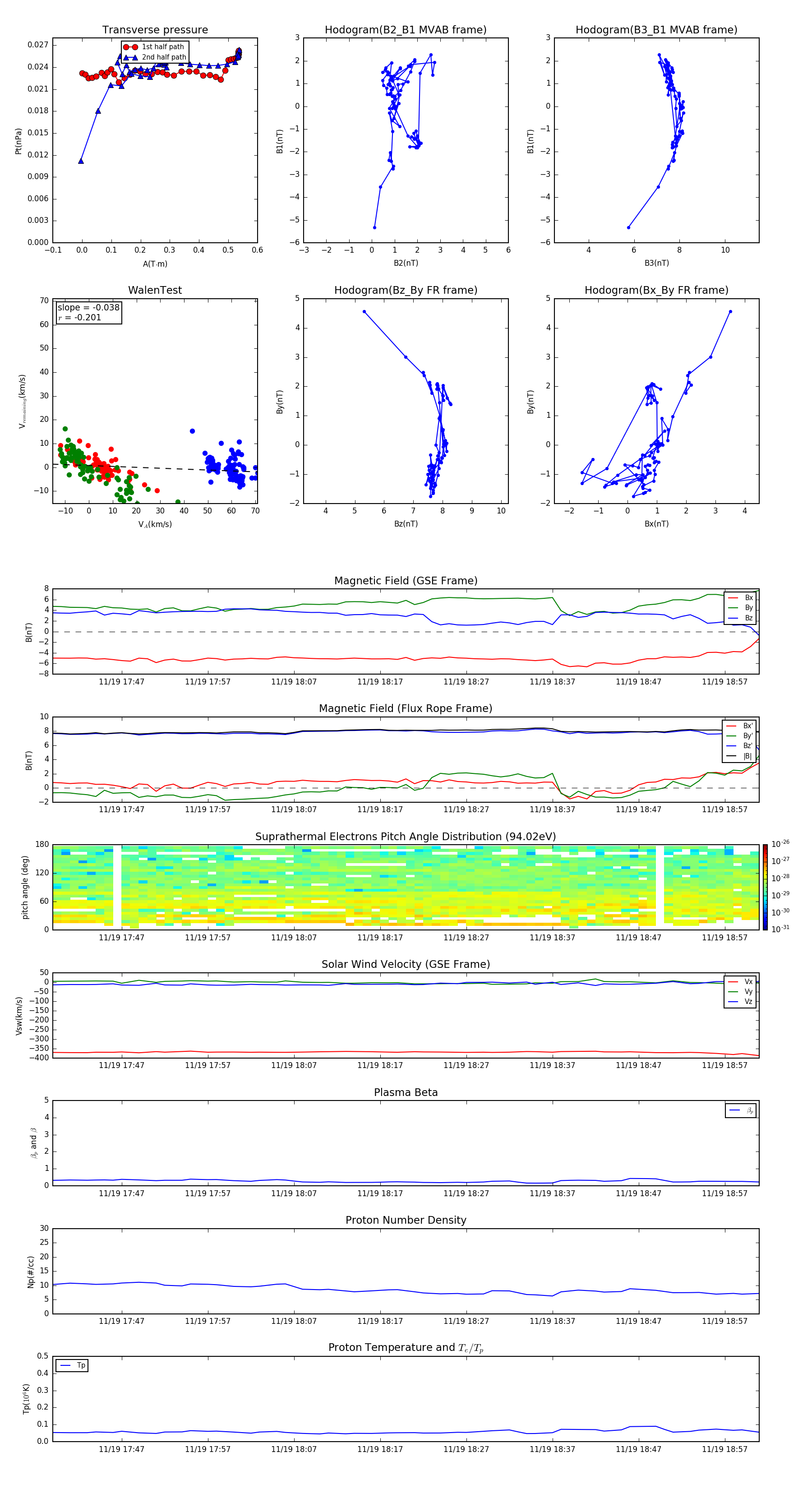Image resolution: width=812 pixels, height=1489 pixels.
Task: Click the By legend entry in GSE plot
Action: pyautogui.click(x=740, y=607)
